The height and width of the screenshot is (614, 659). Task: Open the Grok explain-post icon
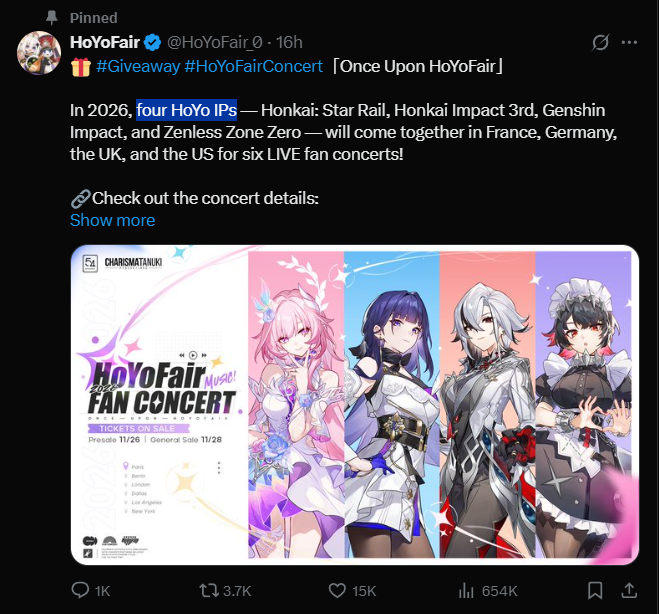tap(601, 42)
